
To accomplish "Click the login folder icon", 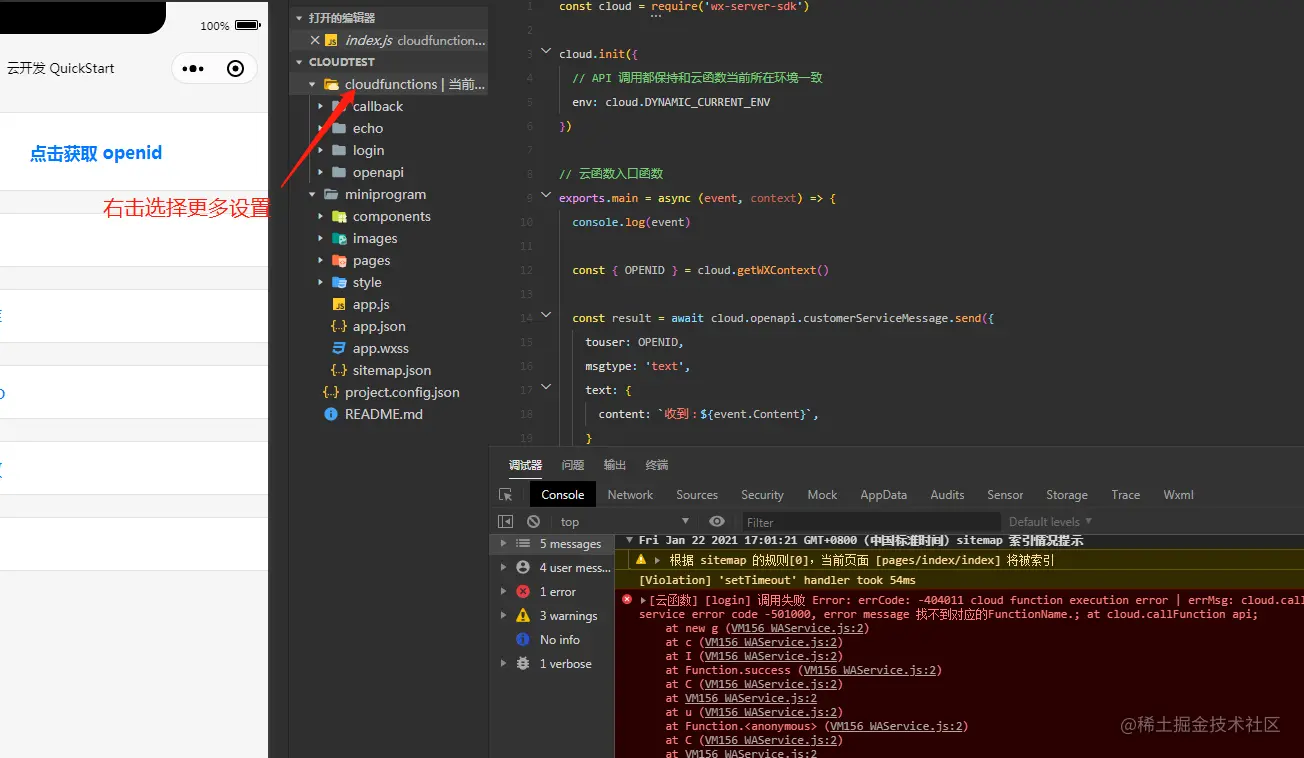I will click(339, 150).
